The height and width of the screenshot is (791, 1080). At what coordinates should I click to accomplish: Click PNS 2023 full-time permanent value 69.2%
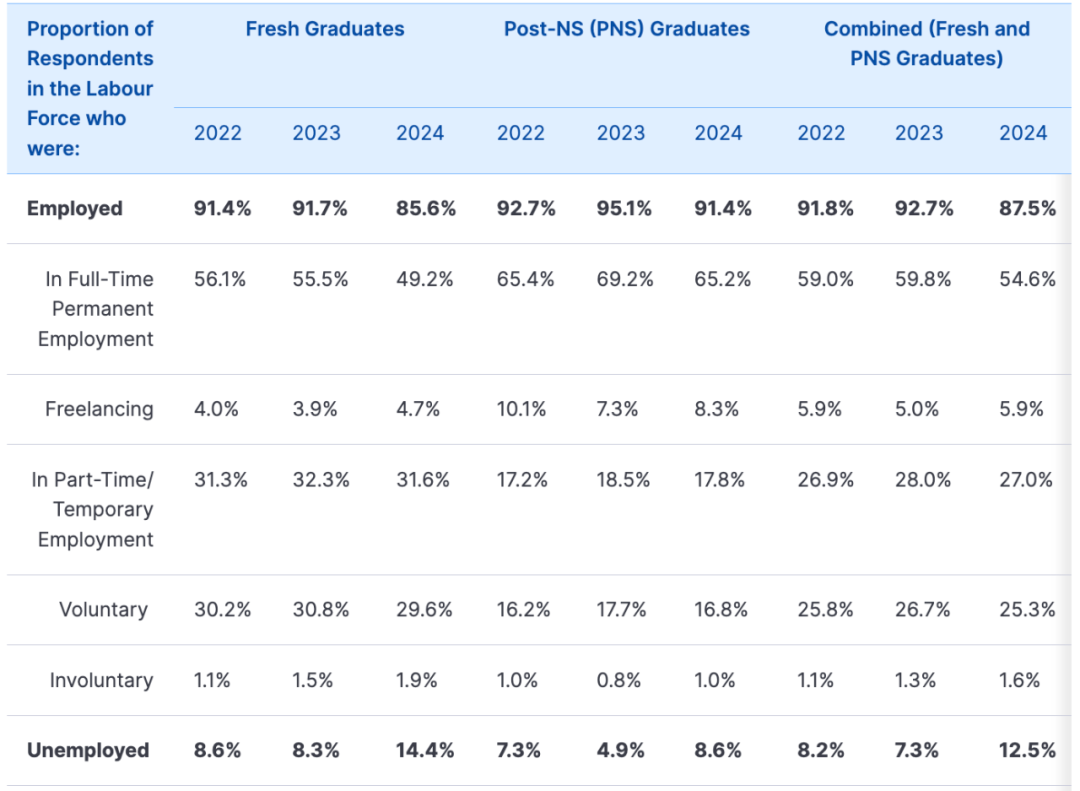[x=625, y=279]
